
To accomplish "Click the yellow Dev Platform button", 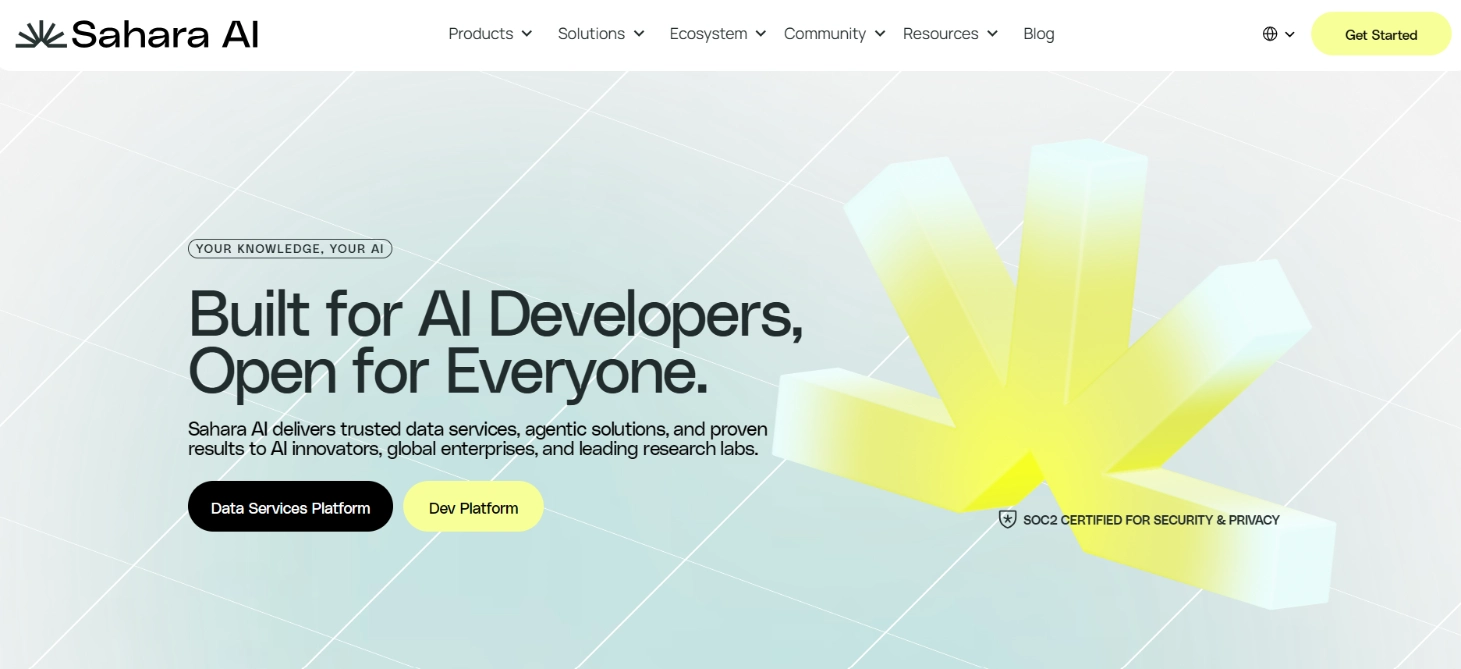I will pos(473,507).
